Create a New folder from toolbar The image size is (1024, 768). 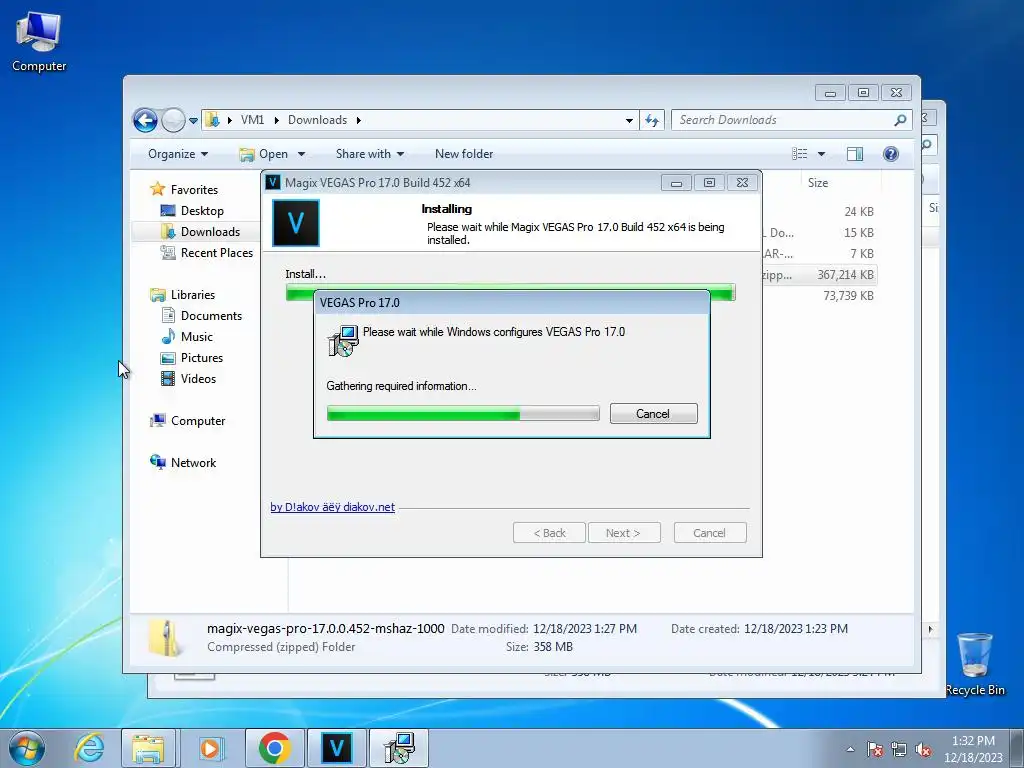464,154
